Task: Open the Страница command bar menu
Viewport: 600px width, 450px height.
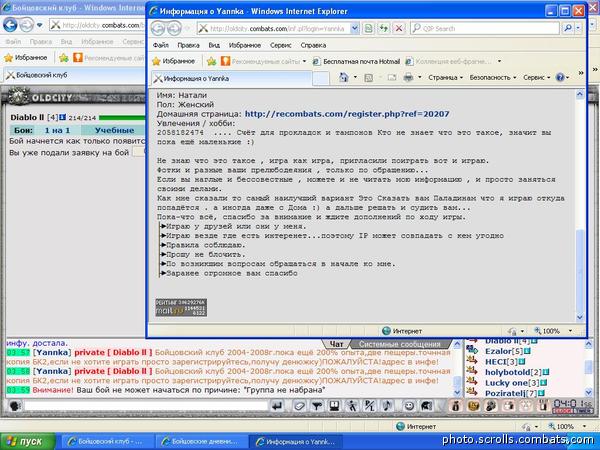Action: pyautogui.click(x=445, y=78)
